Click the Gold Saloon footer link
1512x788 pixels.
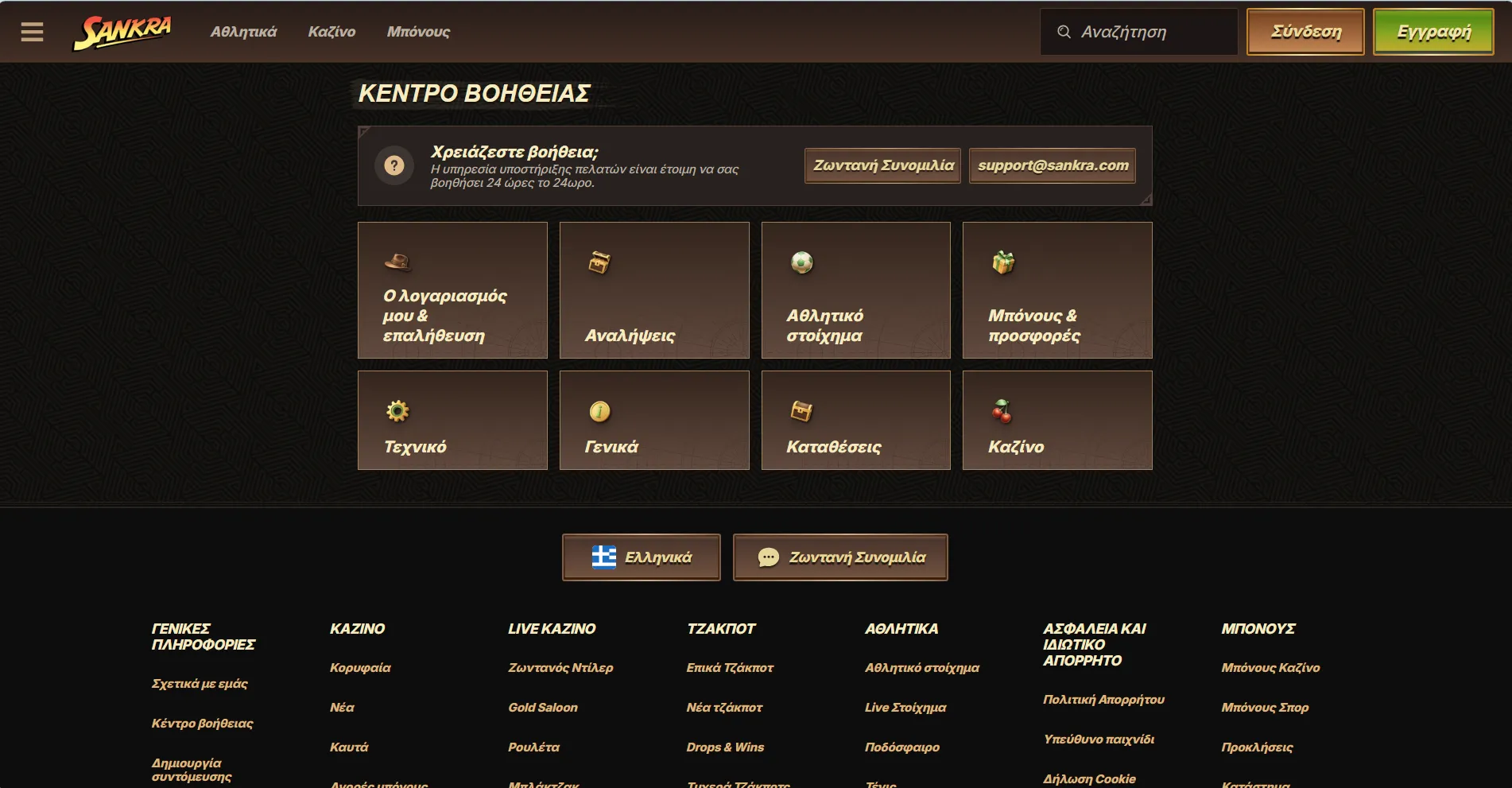(543, 708)
